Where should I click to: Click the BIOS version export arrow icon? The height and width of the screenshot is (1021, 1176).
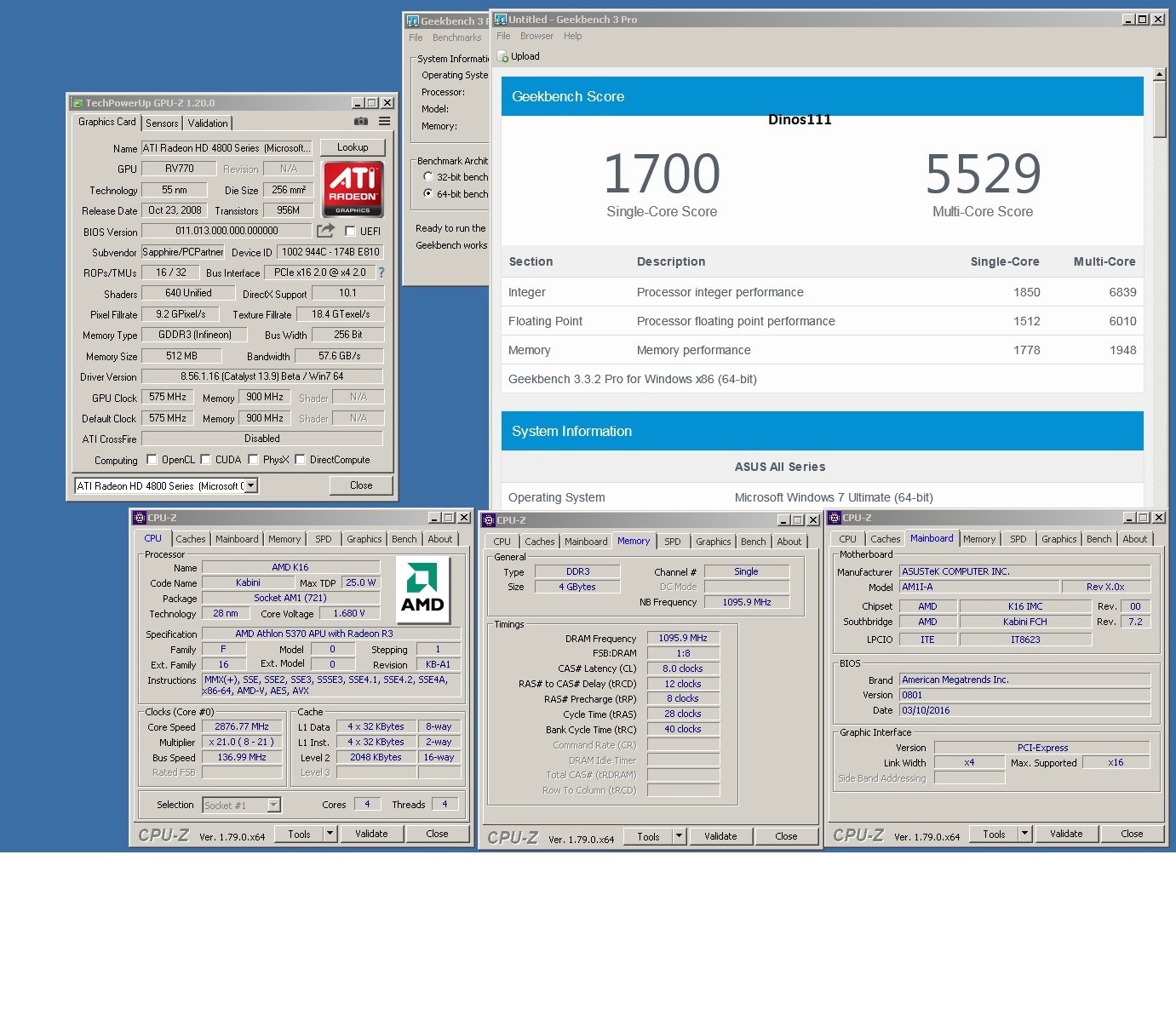(x=325, y=231)
